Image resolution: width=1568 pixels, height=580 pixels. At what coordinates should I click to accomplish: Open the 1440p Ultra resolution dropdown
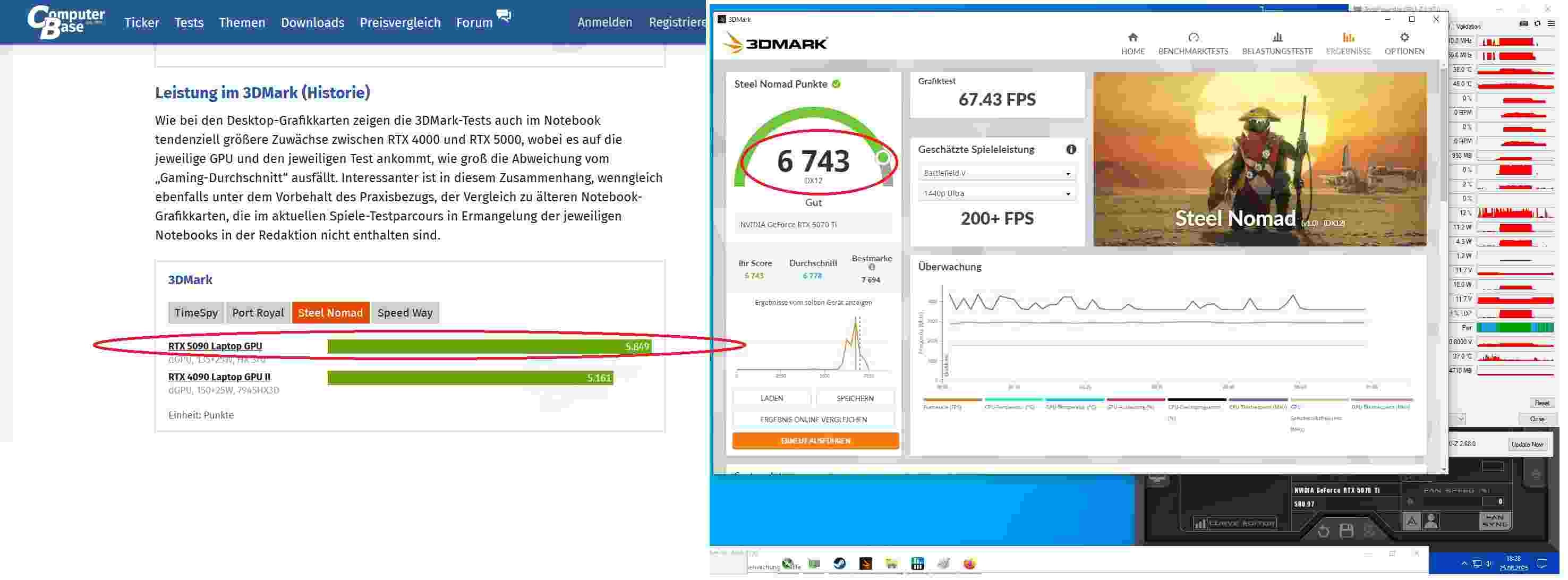pyautogui.click(x=996, y=193)
